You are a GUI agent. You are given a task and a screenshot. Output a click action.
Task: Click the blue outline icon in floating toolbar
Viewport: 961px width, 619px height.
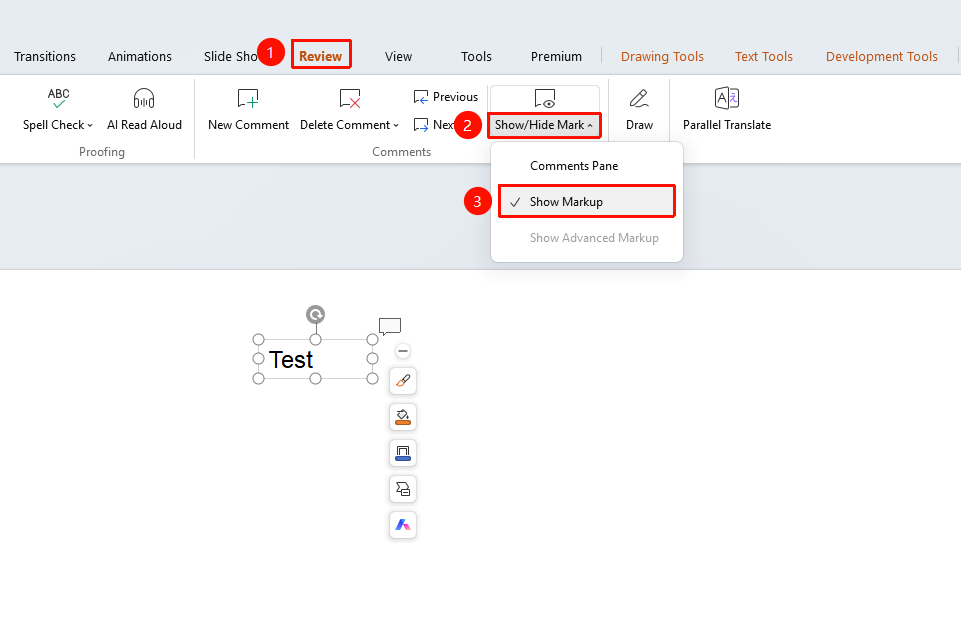point(403,454)
